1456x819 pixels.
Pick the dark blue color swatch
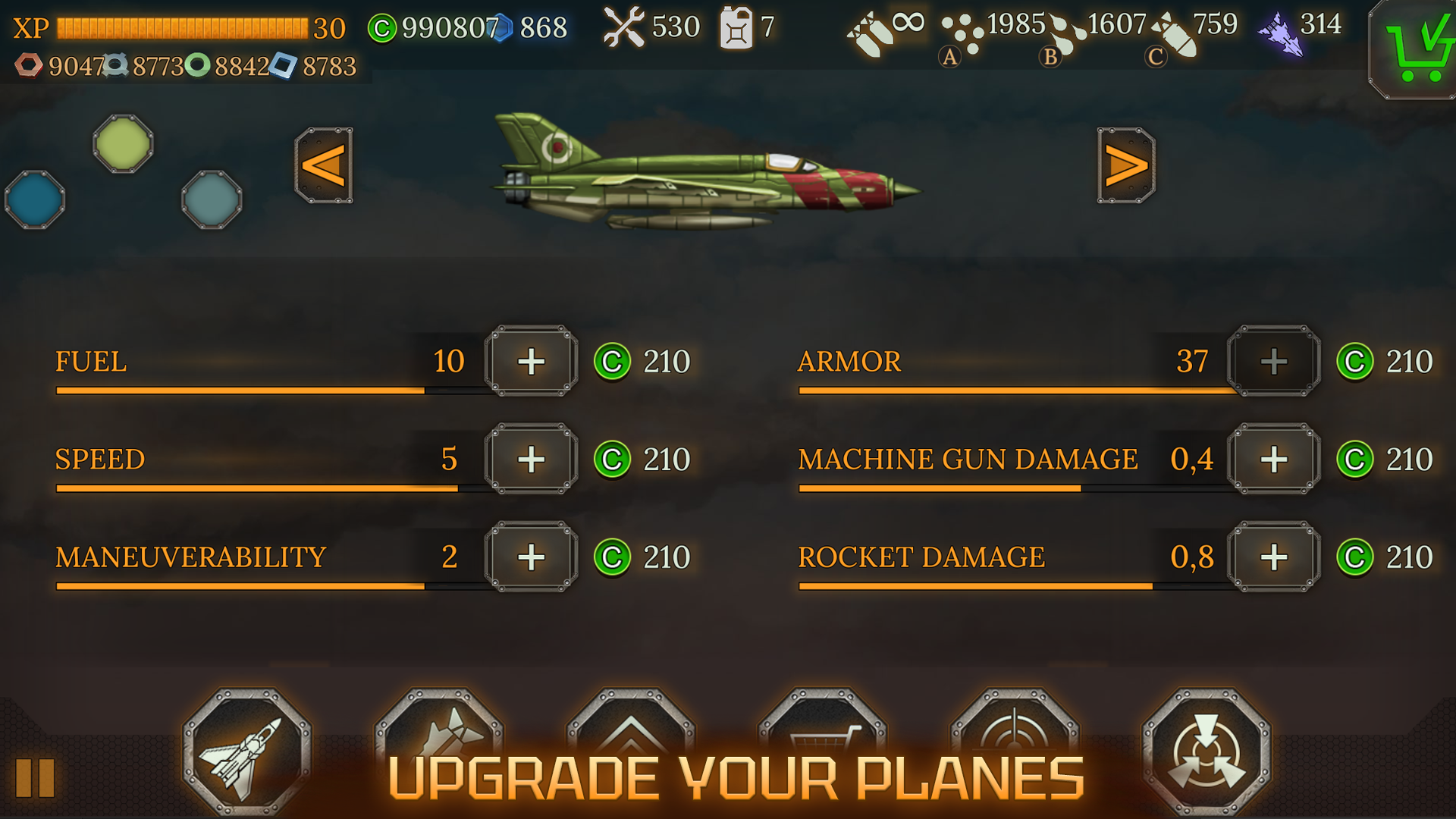pos(35,199)
